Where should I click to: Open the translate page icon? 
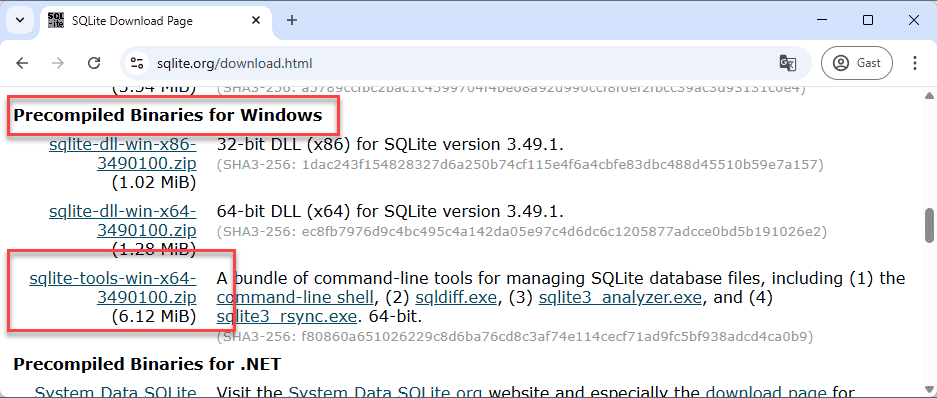pos(788,63)
